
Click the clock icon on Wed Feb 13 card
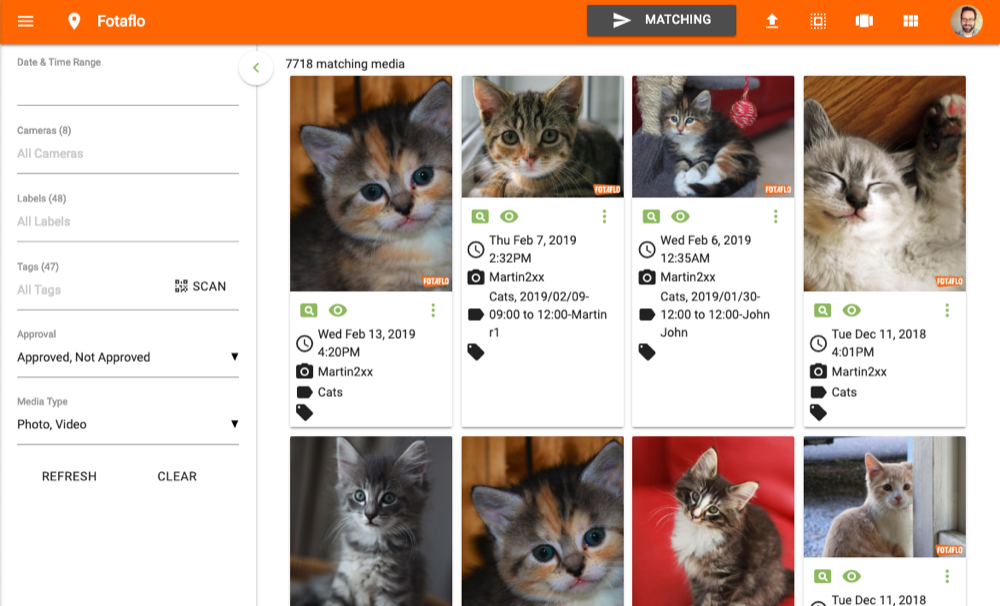[305, 343]
